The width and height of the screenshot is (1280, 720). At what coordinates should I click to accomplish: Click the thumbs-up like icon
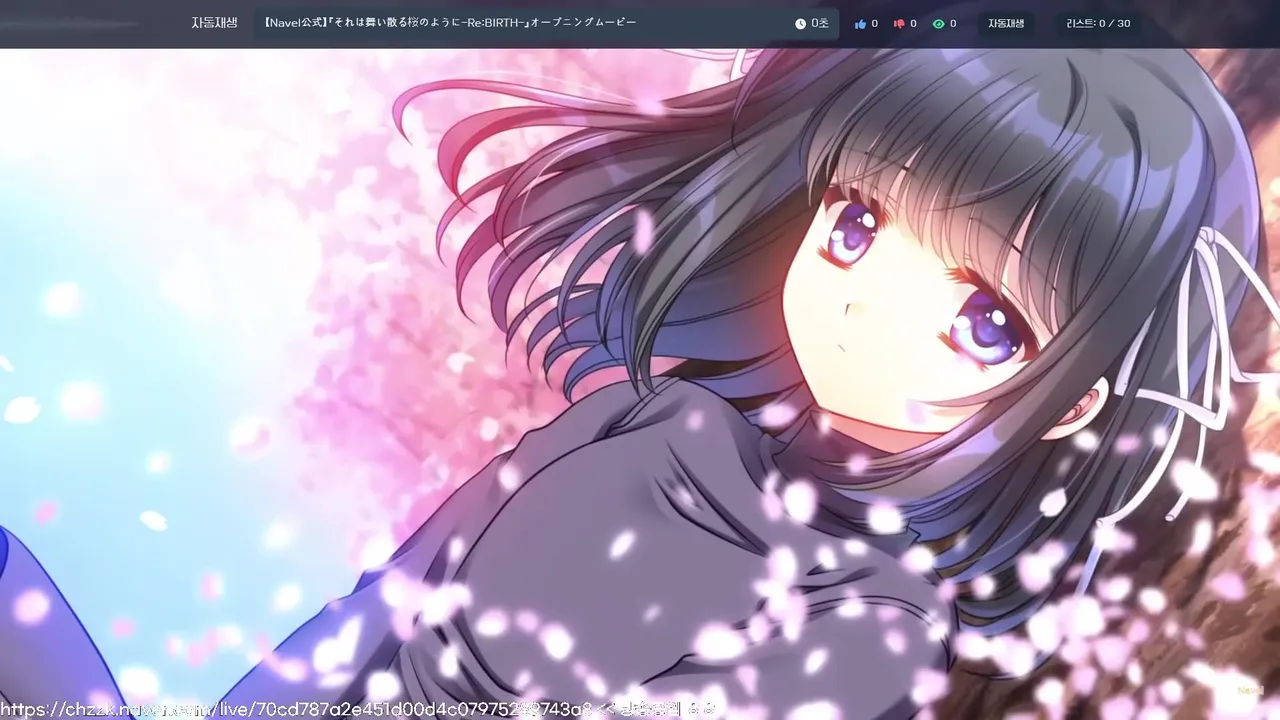(860, 23)
